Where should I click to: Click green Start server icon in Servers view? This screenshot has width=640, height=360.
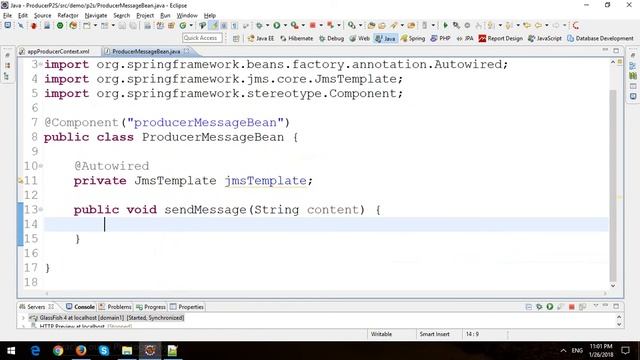[x=550, y=307]
